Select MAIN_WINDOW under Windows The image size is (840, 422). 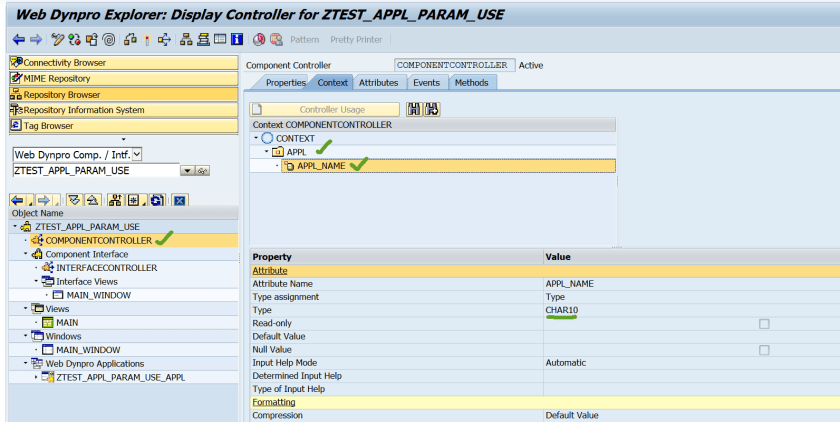(x=88, y=350)
